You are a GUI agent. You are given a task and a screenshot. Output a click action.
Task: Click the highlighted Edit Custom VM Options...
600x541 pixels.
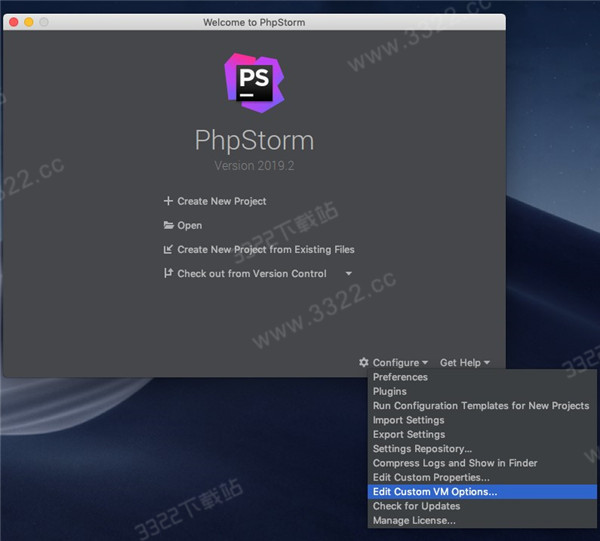[482, 492]
